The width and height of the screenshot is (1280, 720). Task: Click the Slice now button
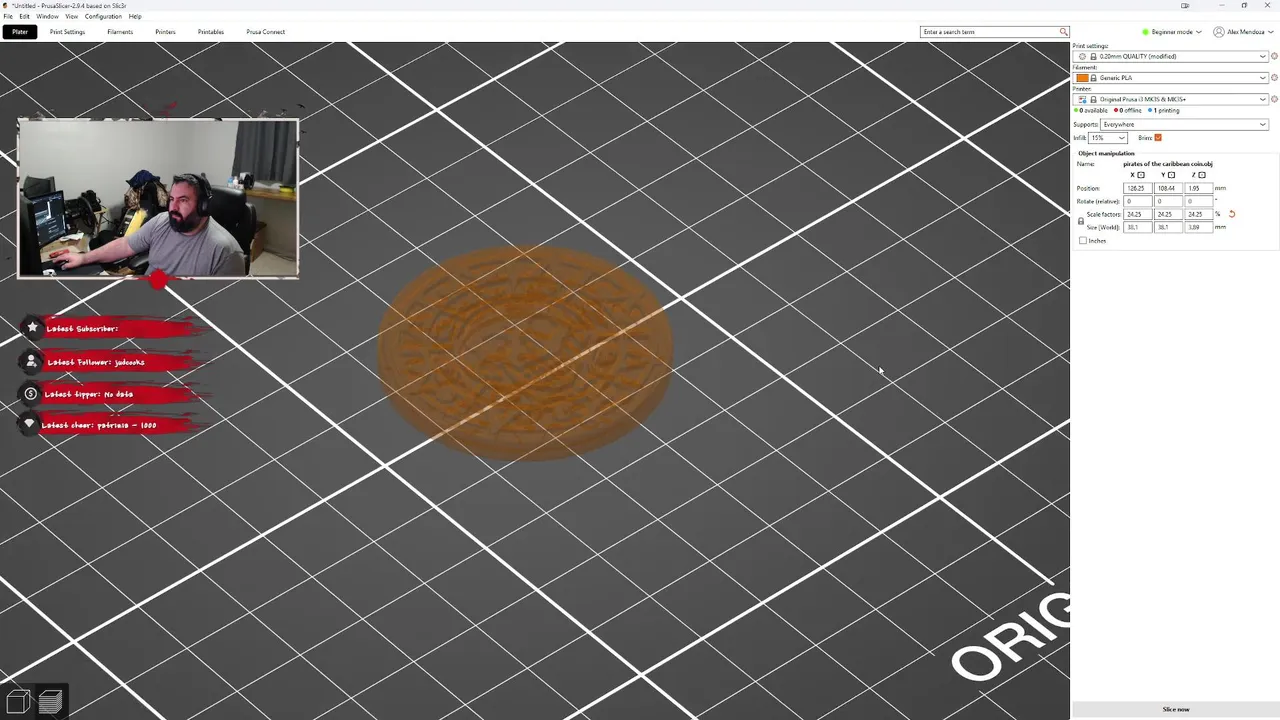click(1176, 709)
